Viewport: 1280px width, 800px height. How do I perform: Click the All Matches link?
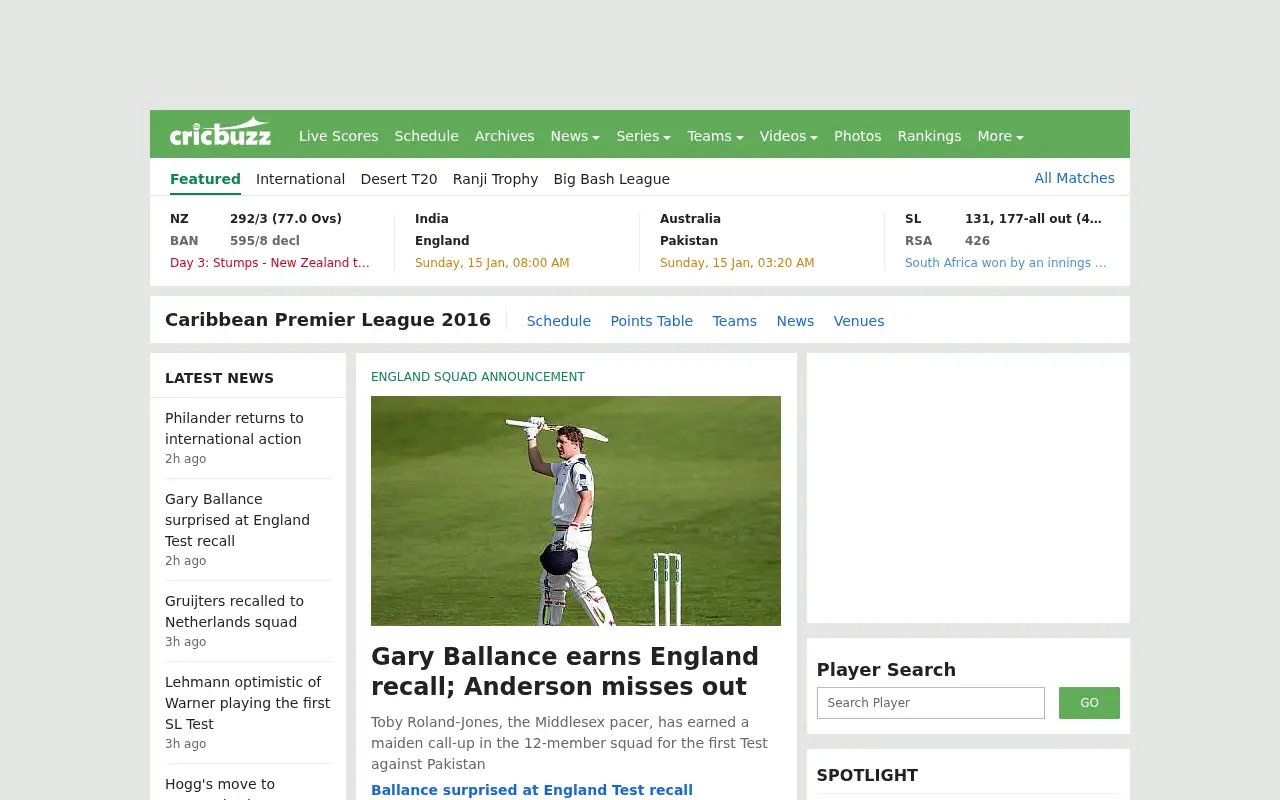1074,178
